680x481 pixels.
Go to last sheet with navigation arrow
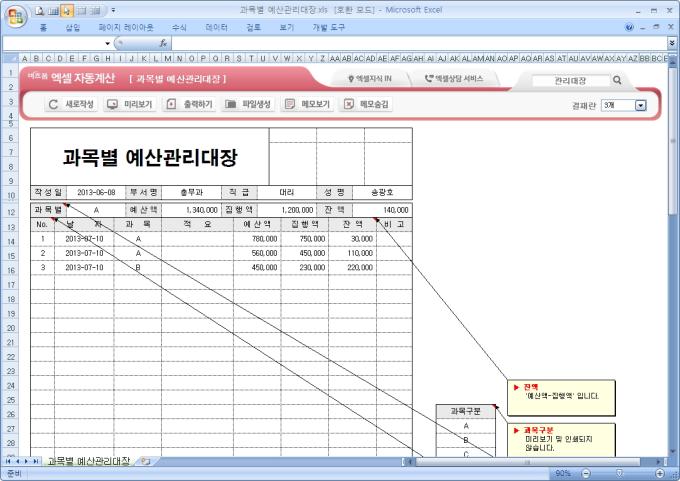[x=36, y=461]
